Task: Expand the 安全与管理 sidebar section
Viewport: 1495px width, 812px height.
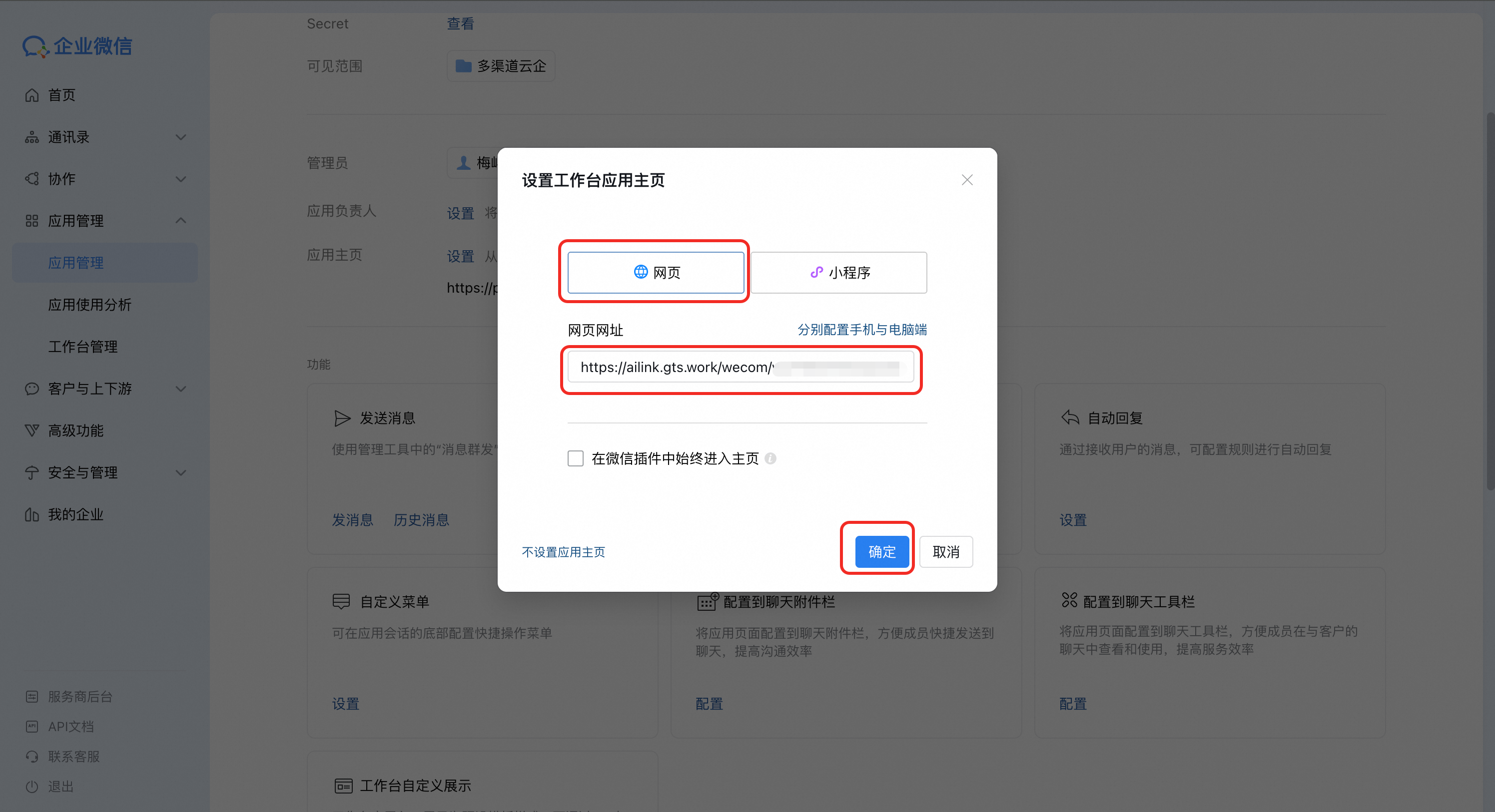Action: tap(180, 473)
